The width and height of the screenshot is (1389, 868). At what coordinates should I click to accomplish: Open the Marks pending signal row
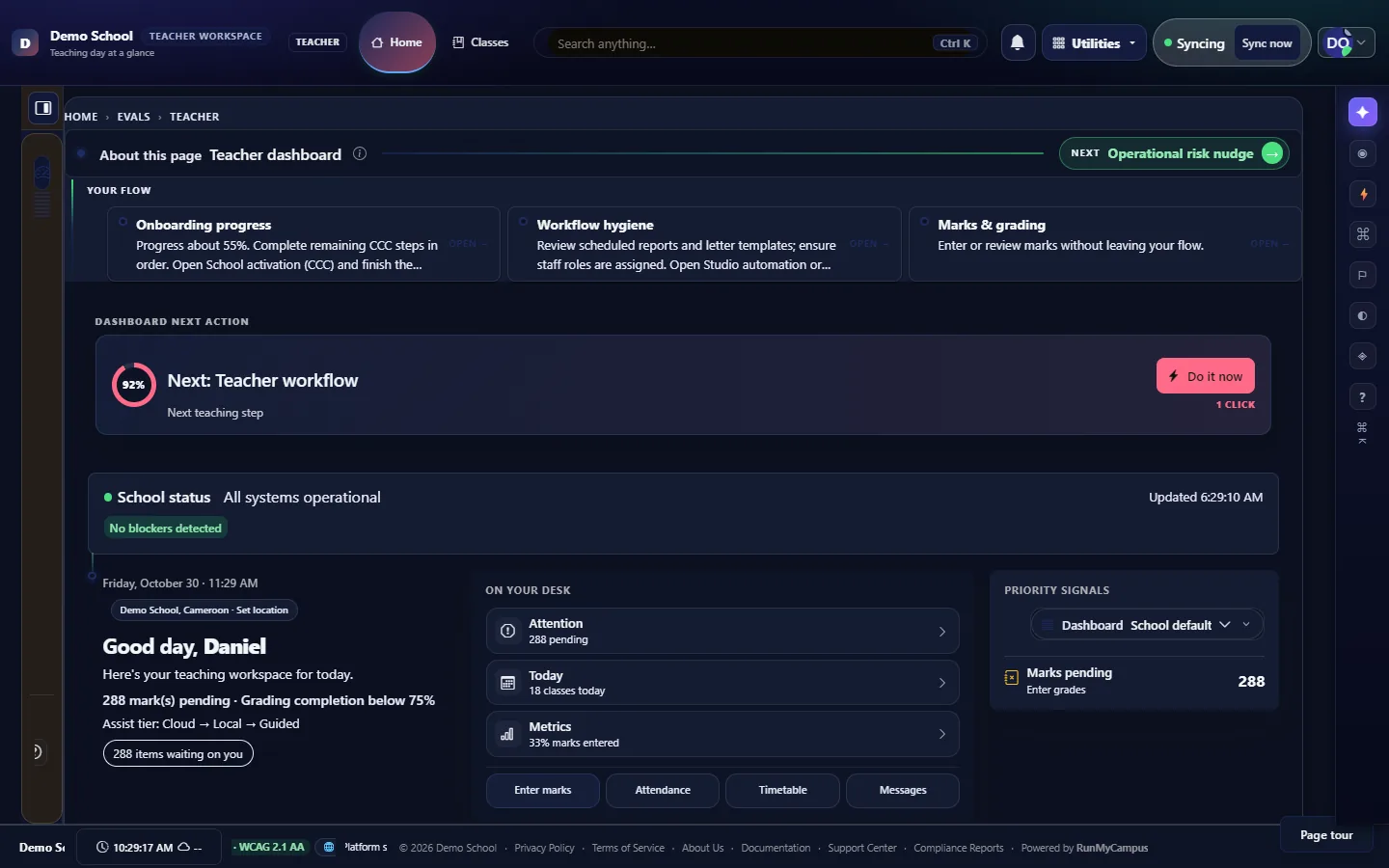tap(1134, 681)
